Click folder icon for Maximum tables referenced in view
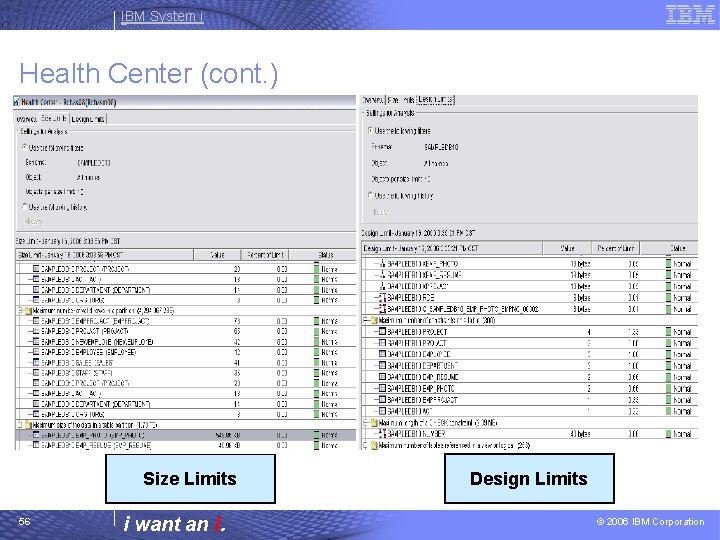This screenshot has width=720, height=540. pos(374,445)
